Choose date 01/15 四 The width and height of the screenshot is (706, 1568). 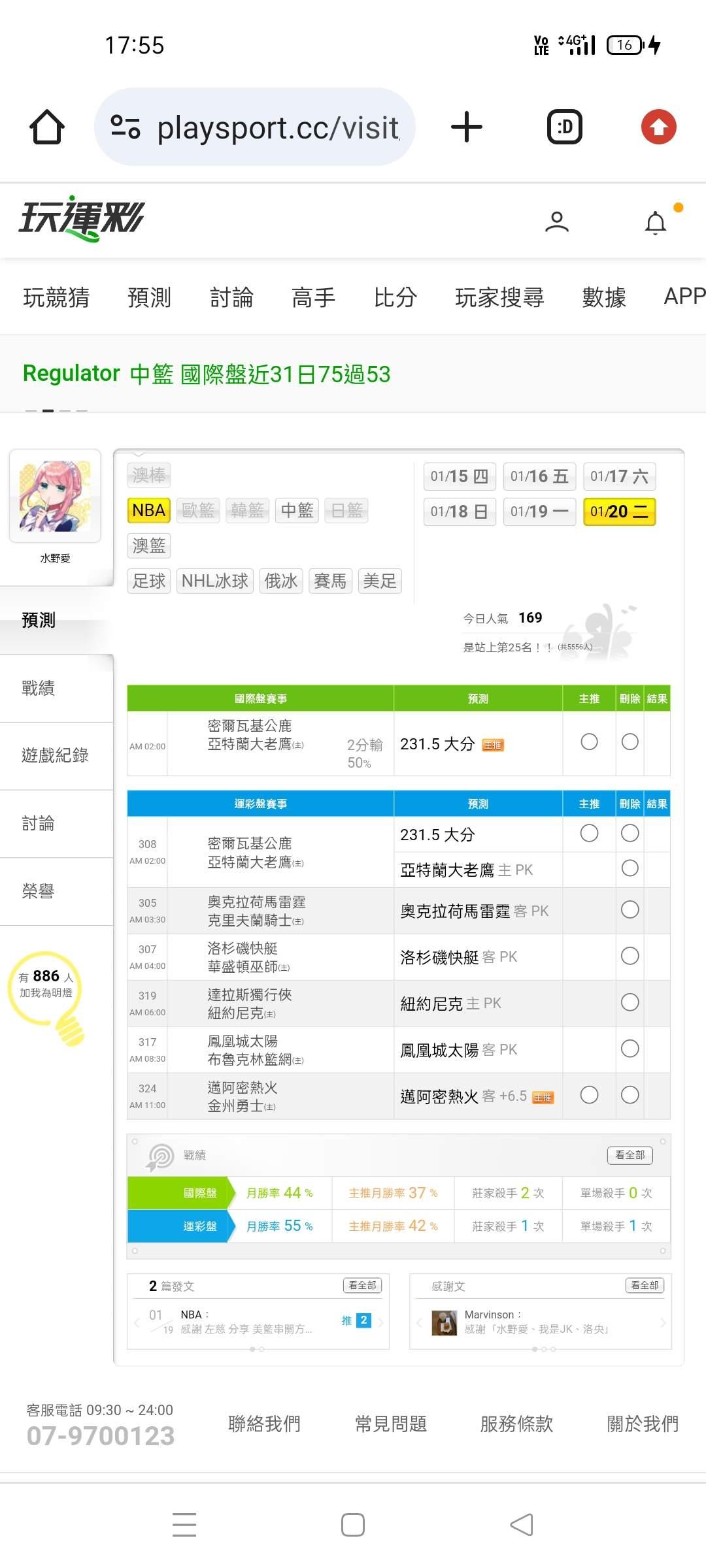pos(460,476)
